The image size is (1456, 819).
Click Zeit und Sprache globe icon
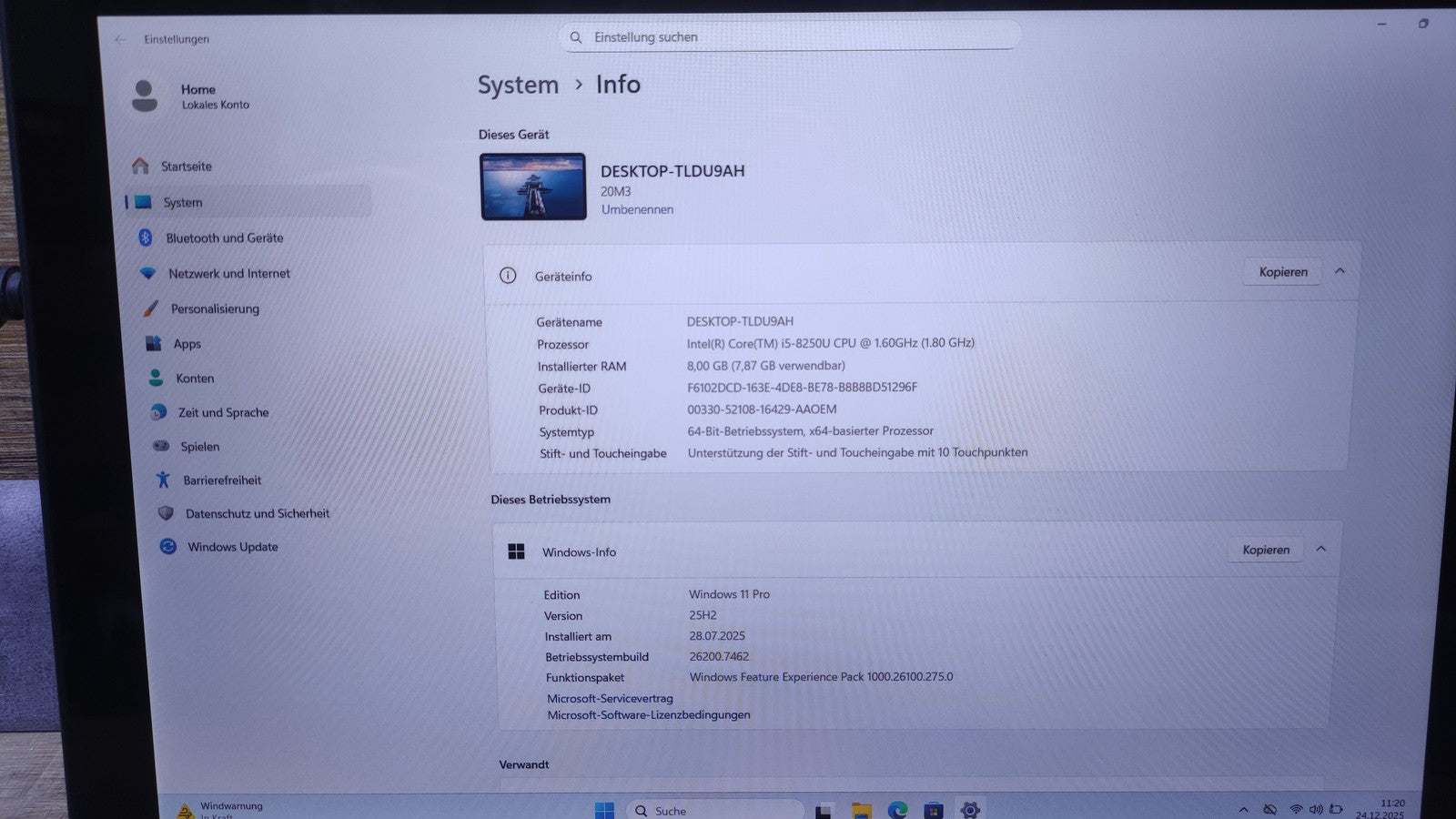tap(158, 412)
